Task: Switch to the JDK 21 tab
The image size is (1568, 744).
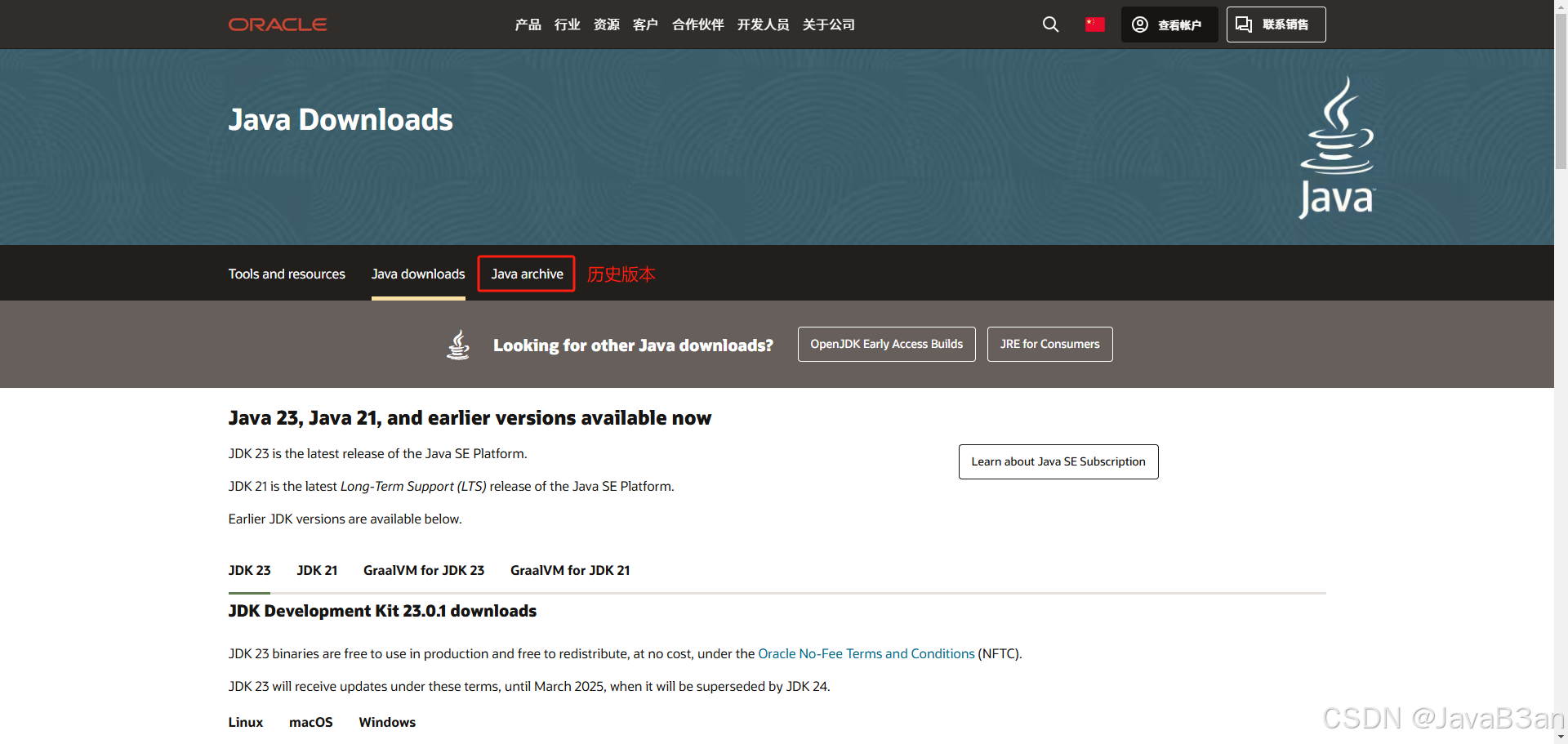Action: (x=317, y=570)
